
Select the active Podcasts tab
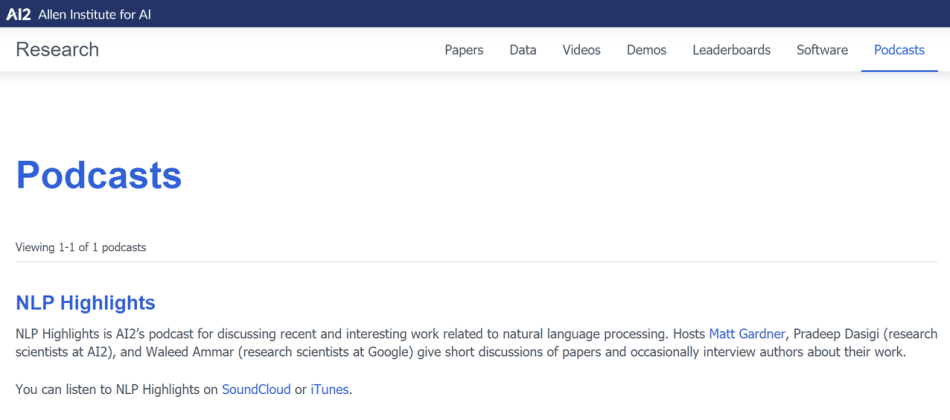pos(899,50)
